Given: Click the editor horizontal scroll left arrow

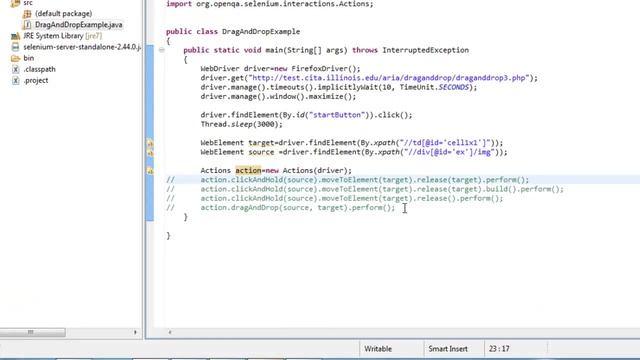Looking at the screenshot, I should pyautogui.click(x=170, y=332).
